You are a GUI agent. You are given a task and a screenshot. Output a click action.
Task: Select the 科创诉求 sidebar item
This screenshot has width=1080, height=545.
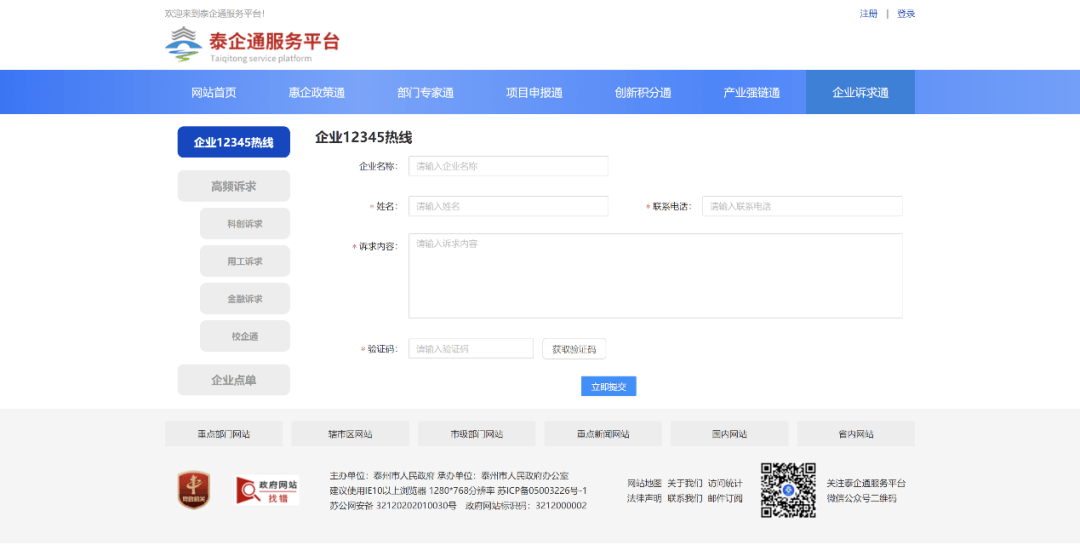[x=245, y=223]
